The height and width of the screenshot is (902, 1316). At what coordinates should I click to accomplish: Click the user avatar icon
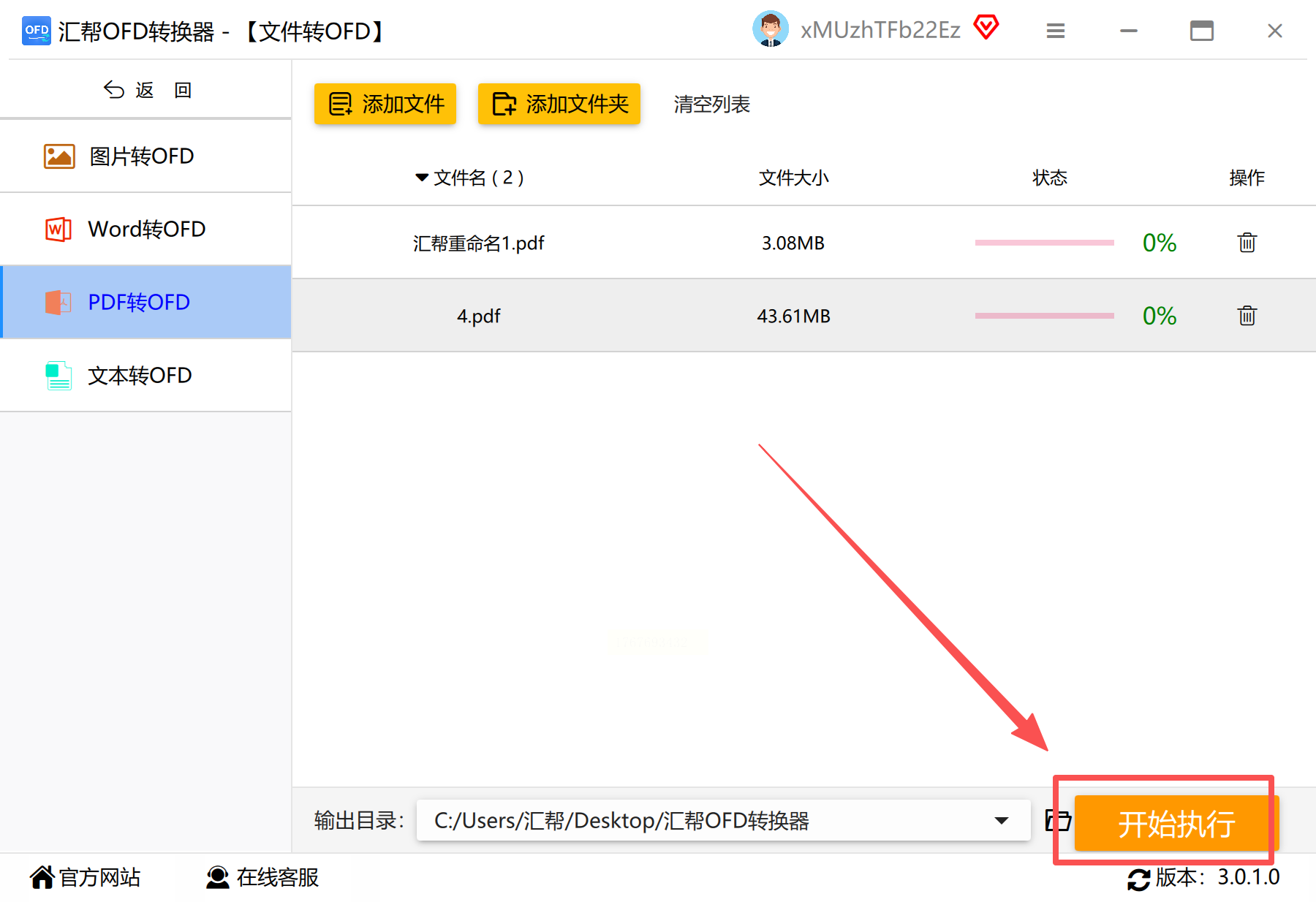tap(771, 29)
